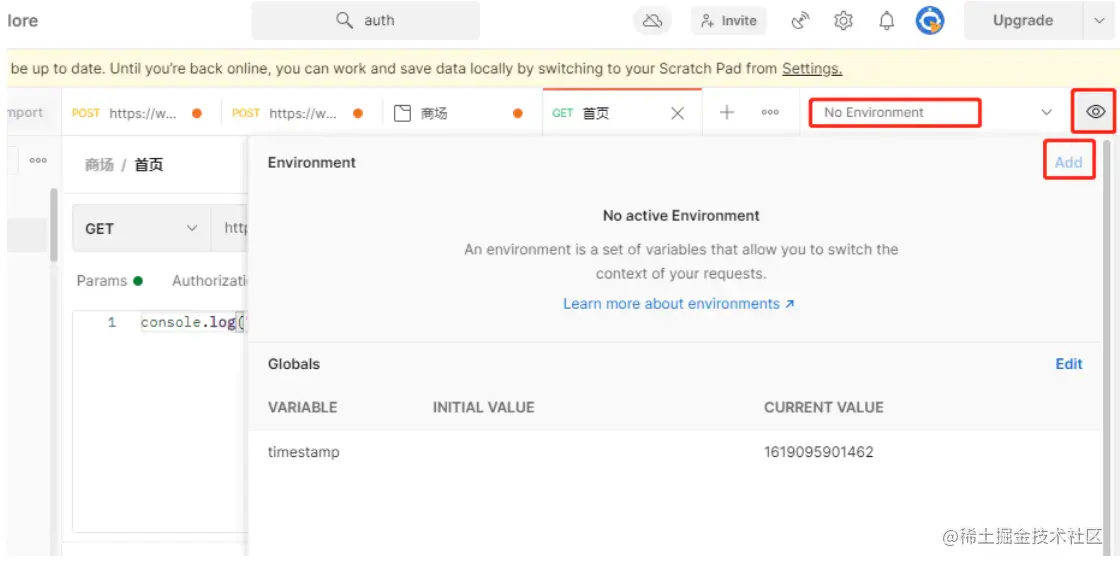The width and height of the screenshot is (1120, 564).
Task: Close the 首页 request tab
Action: 677,113
